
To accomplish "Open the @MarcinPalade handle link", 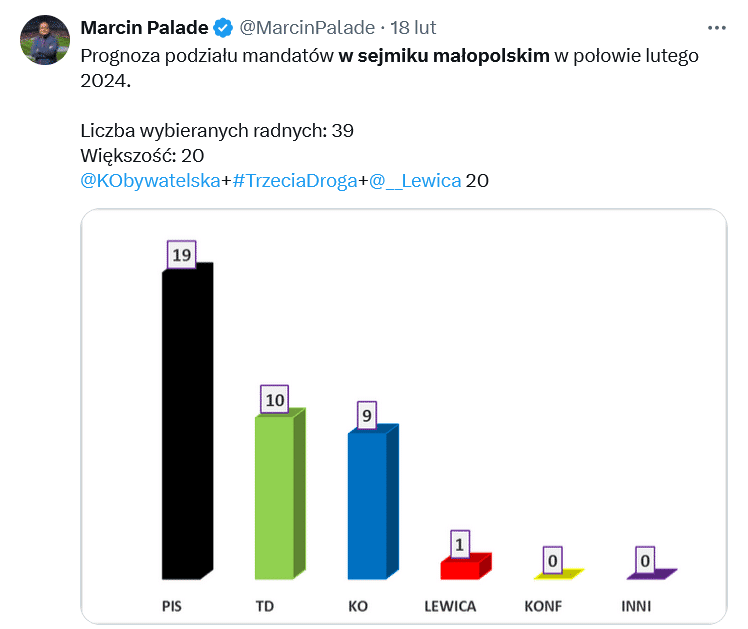I will pyautogui.click(x=307, y=28).
